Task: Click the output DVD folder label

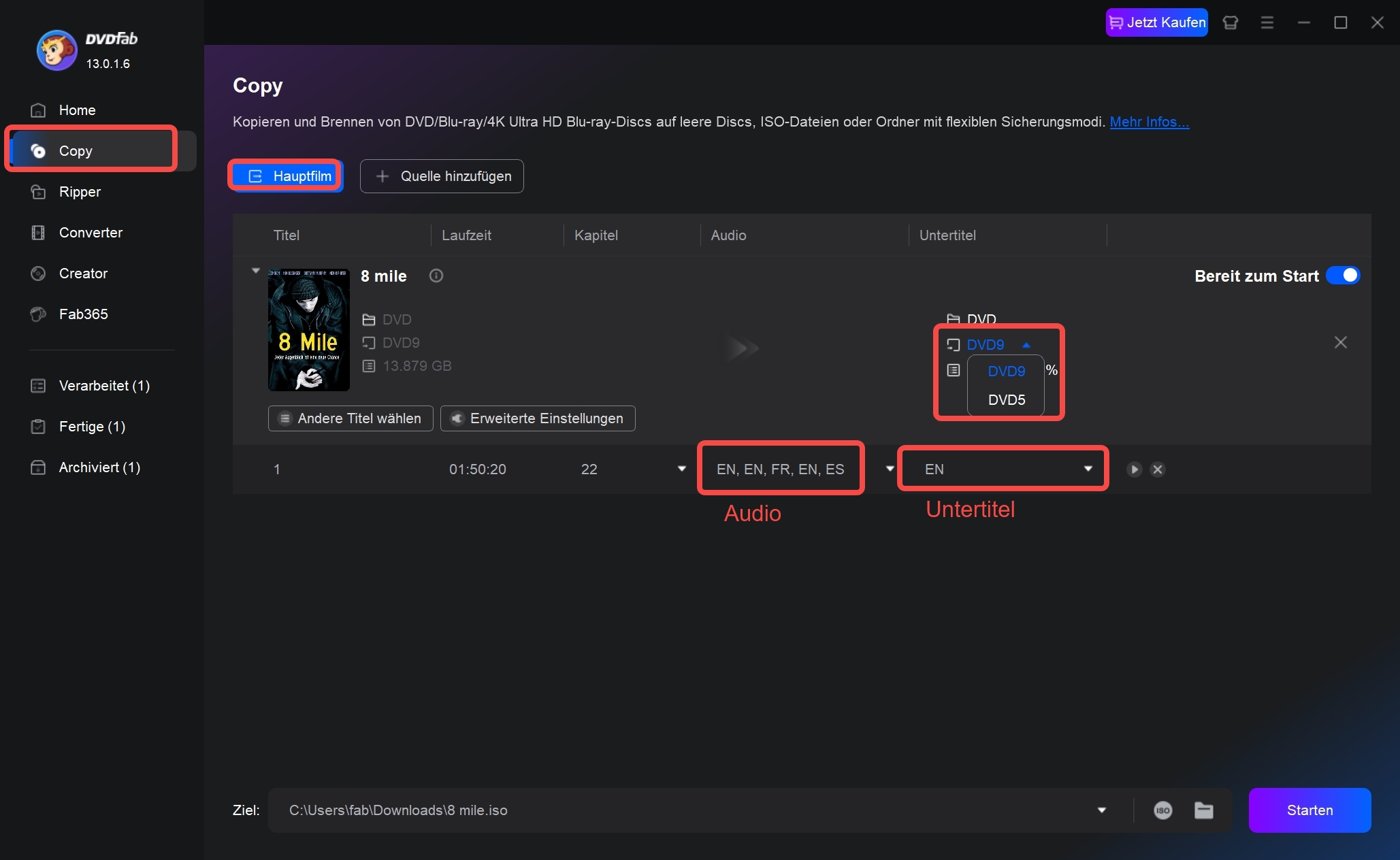Action: point(981,318)
